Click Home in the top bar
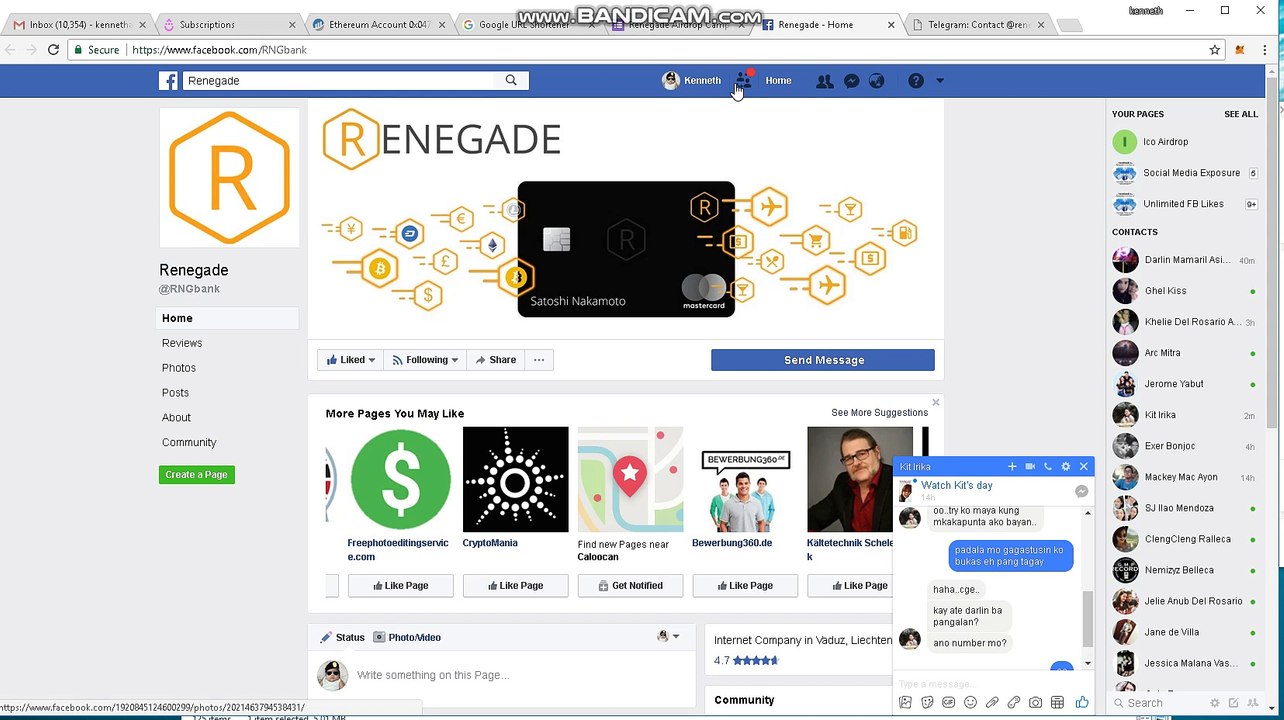This screenshot has height=720, width=1284. point(778,81)
